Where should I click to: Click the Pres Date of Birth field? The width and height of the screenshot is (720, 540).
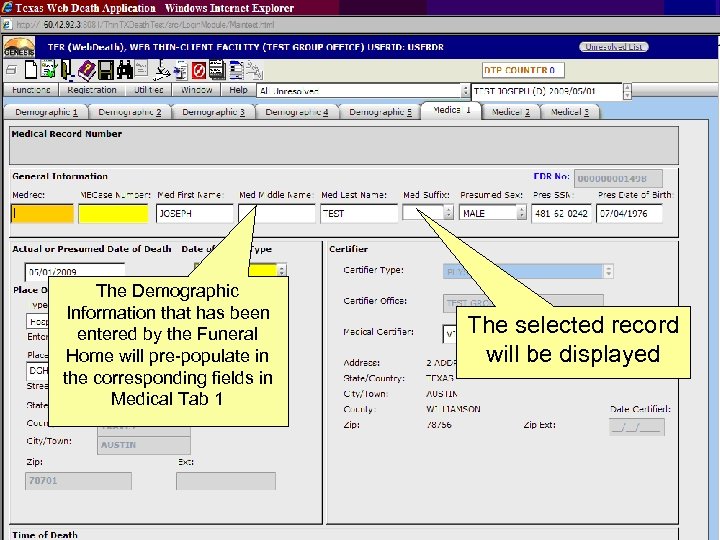(x=629, y=214)
